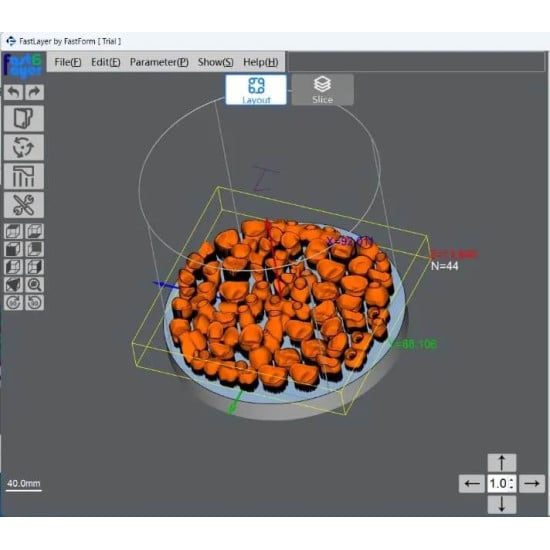Click the zoom magnifier icon
Viewport: 550px width, 550px height.
[34, 285]
